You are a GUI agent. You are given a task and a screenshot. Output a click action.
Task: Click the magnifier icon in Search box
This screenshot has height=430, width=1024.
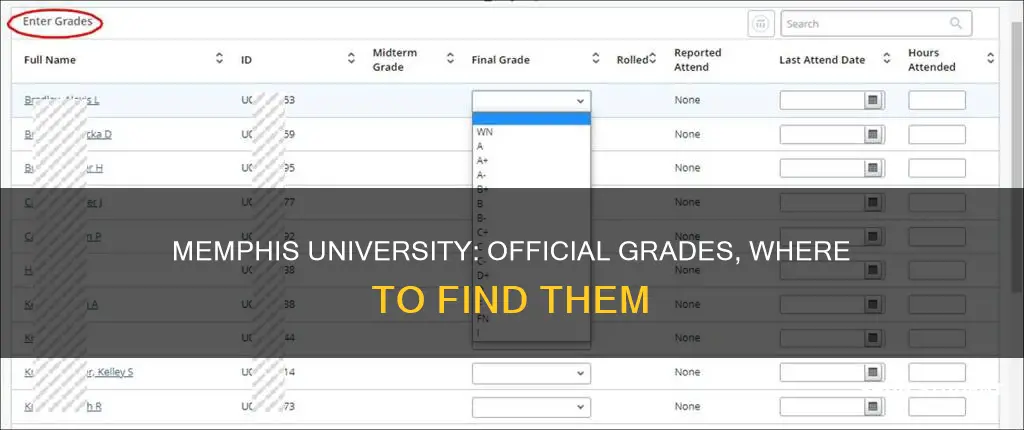pyautogui.click(x=955, y=24)
